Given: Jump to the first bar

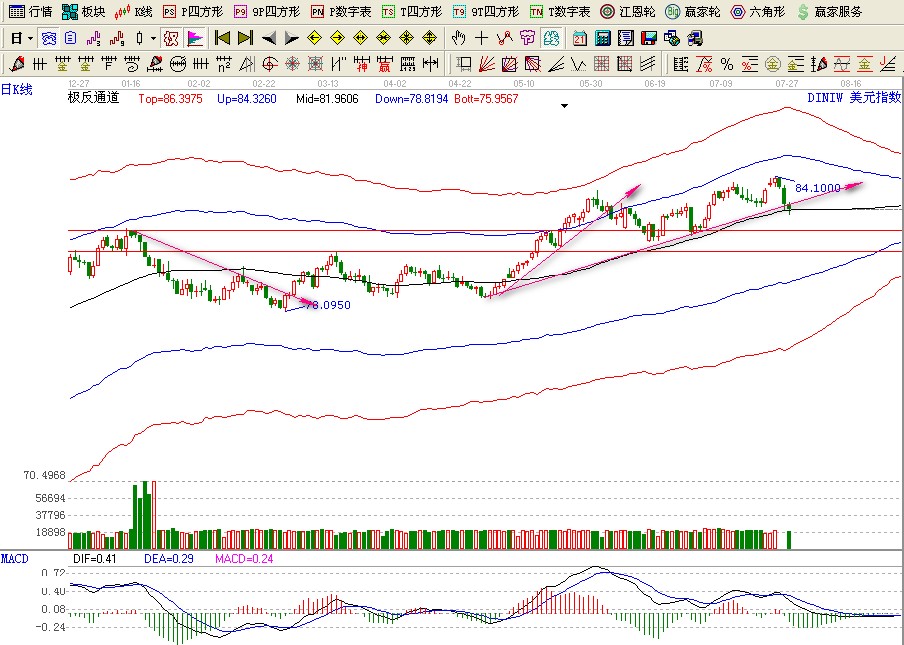Looking at the screenshot, I should coord(222,39).
